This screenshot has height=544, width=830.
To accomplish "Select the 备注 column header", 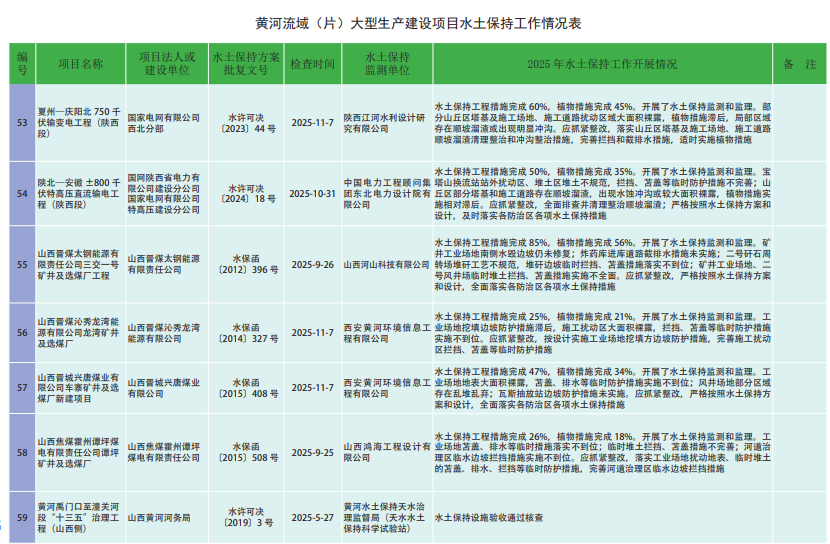I will [794, 64].
